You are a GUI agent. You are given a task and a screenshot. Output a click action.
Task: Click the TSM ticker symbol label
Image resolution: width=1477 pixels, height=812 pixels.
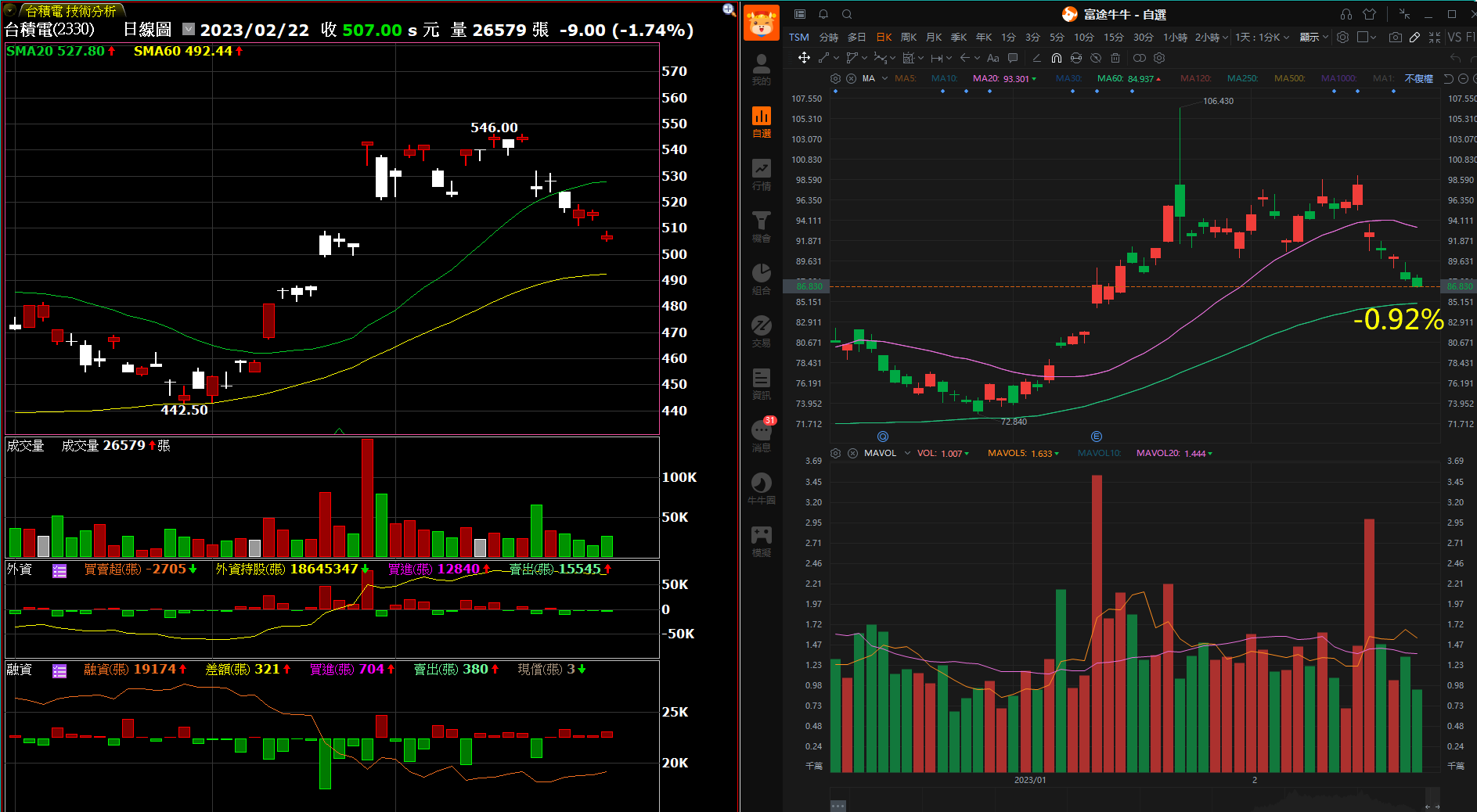[x=799, y=37]
